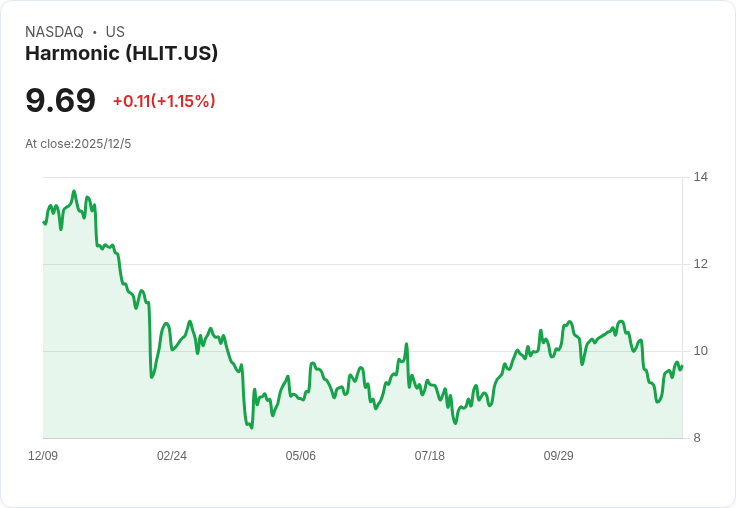This screenshot has width=736, height=508.
Task: Click the 10 y-axis label
Action: (x=700, y=351)
